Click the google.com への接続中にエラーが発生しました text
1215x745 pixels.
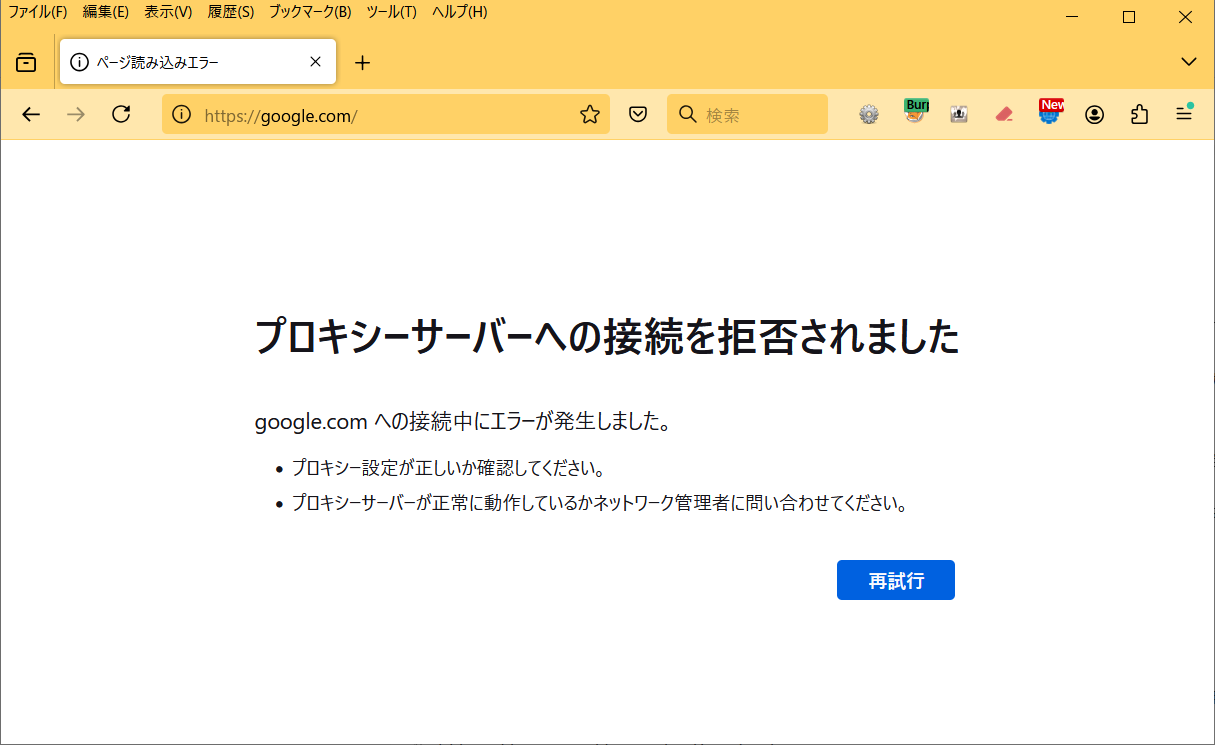tap(462, 421)
